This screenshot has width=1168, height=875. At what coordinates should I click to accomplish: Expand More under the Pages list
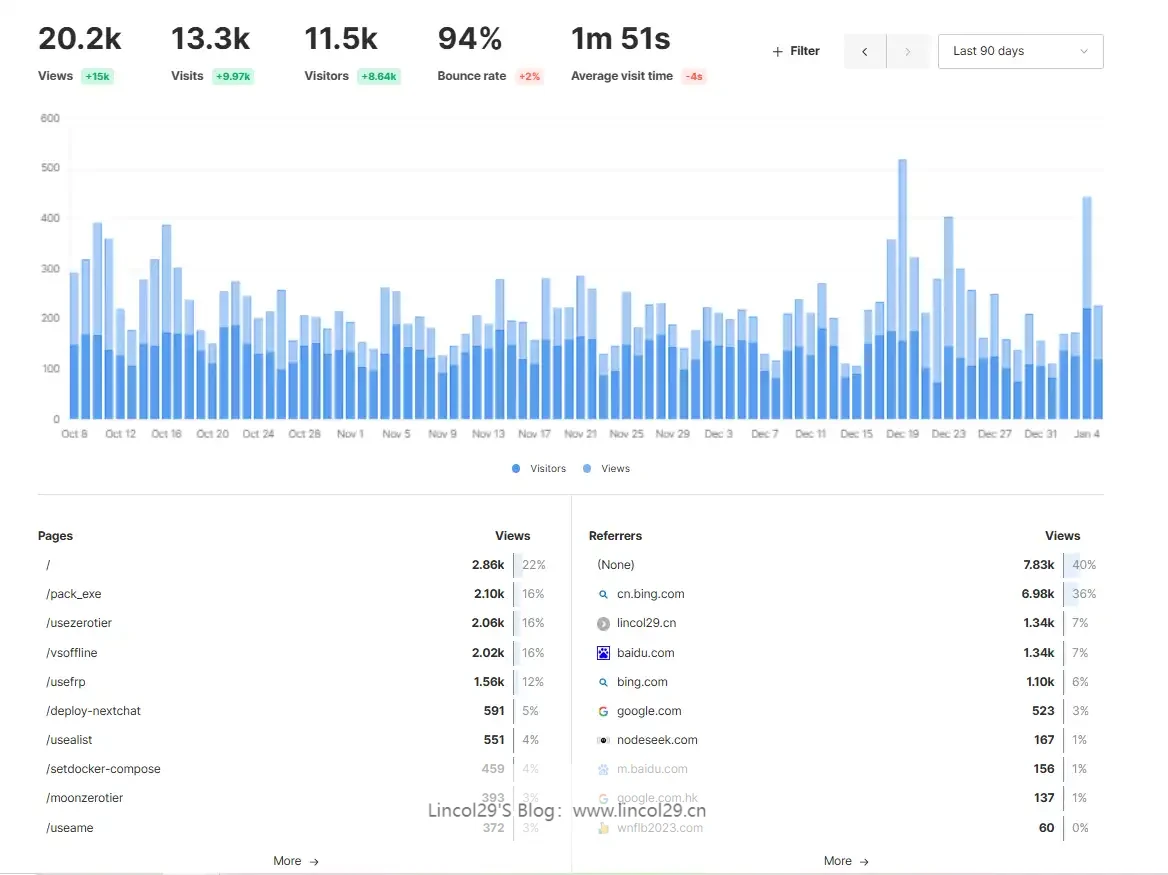[x=296, y=861]
